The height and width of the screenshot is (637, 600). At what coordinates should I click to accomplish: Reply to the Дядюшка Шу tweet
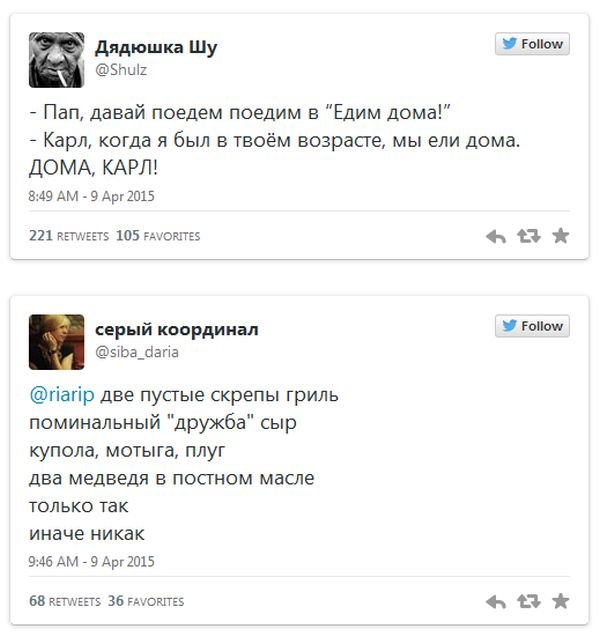point(496,236)
